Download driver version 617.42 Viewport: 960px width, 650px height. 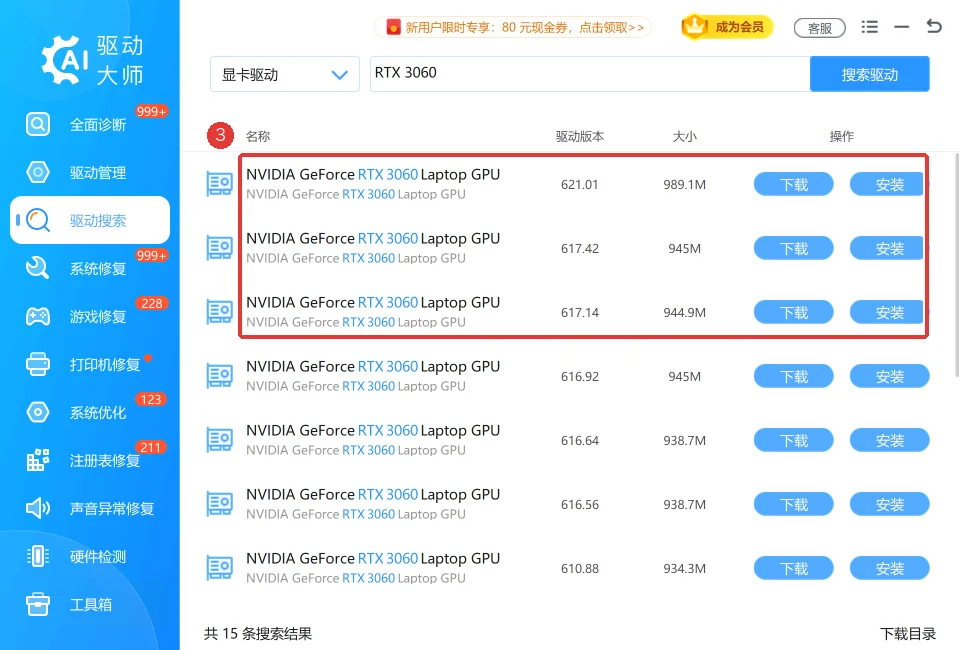coord(793,248)
